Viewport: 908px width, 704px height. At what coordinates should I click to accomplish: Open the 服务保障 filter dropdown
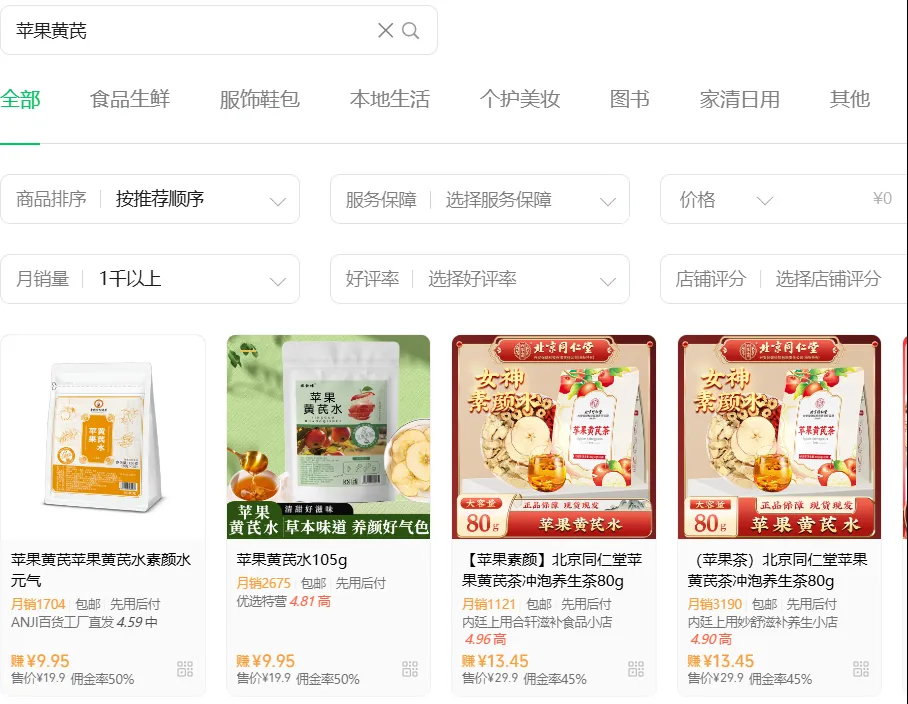click(479, 199)
